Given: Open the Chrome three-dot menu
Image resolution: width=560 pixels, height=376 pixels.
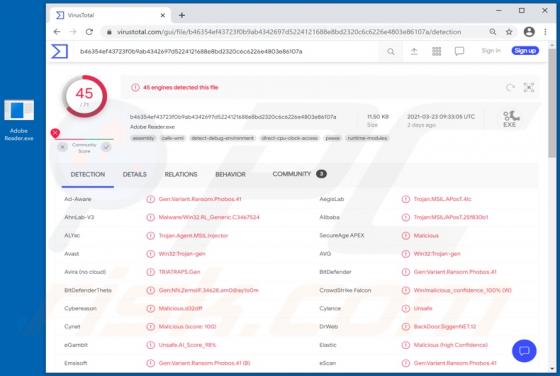Looking at the screenshot, I should [545, 32].
